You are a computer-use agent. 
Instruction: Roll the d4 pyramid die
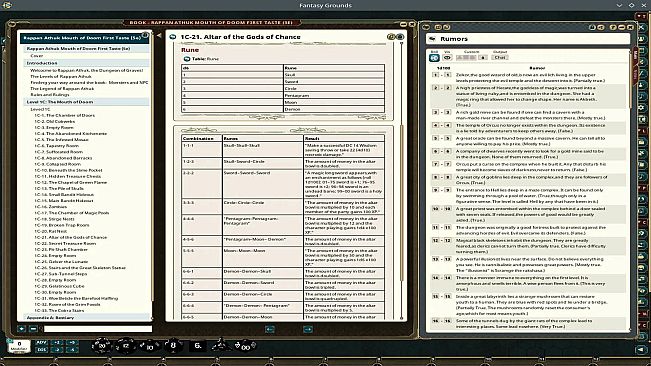[220, 344]
